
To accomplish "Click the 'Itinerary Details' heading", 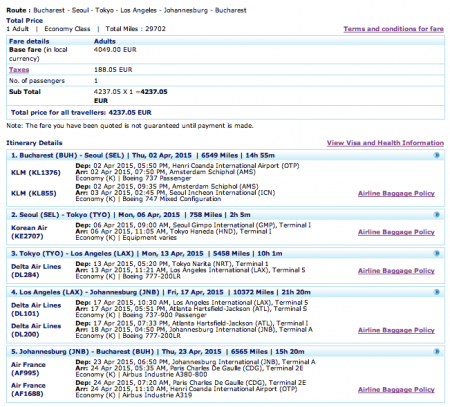I will click(34, 143).
